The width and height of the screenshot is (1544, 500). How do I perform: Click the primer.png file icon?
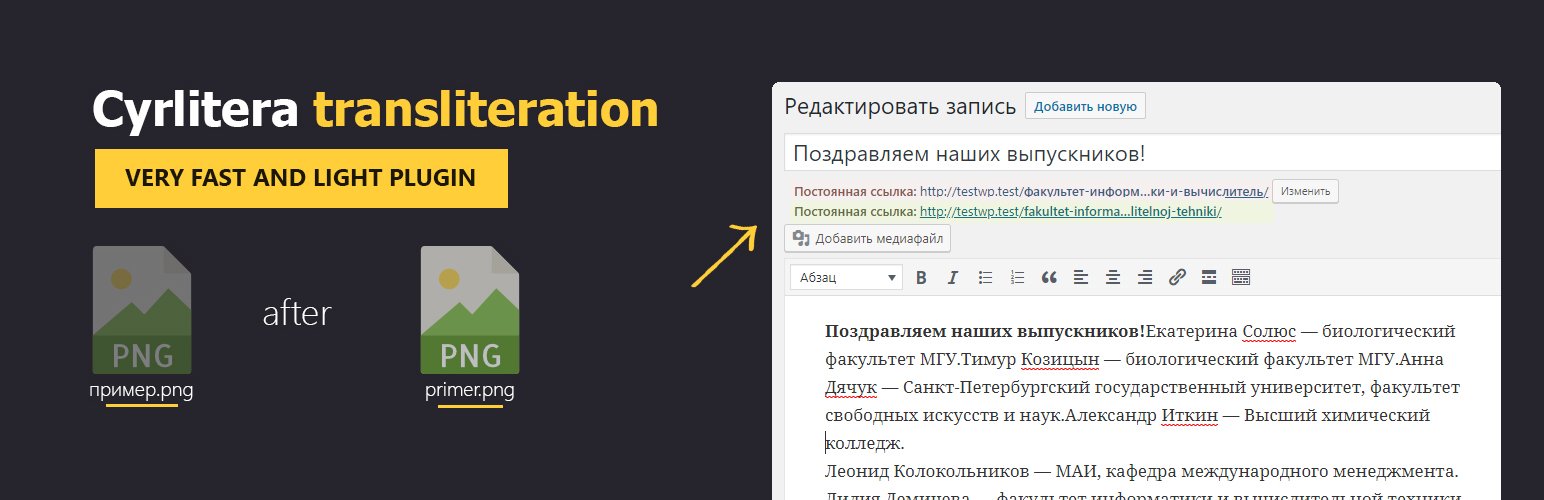(470, 310)
